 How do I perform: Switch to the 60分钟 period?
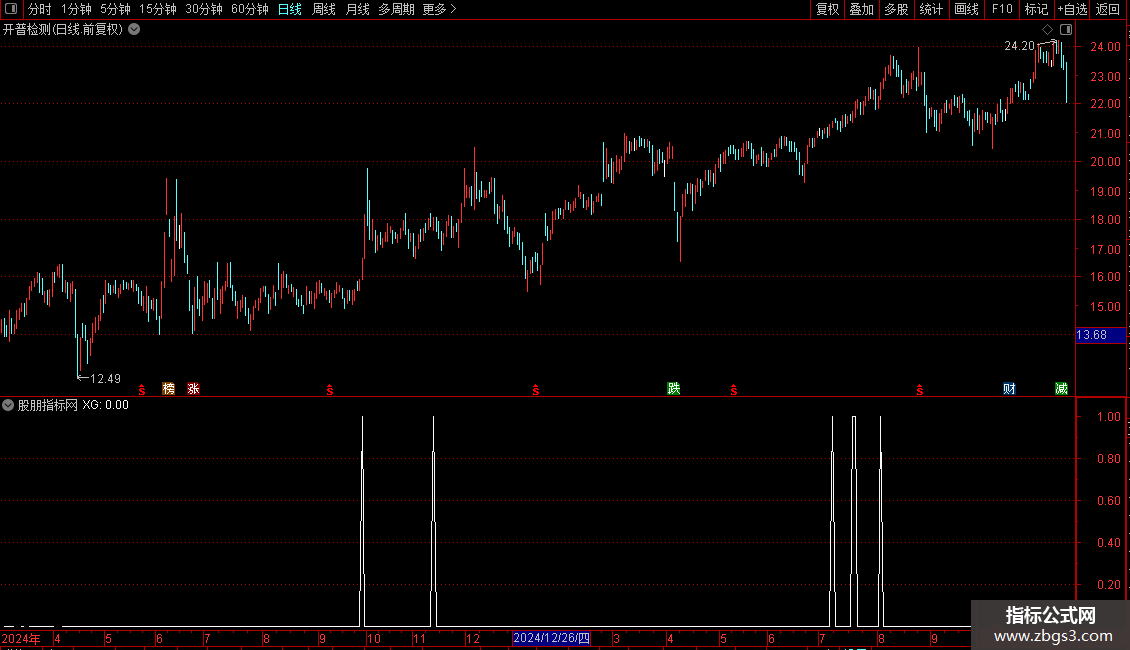tap(250, 9)
